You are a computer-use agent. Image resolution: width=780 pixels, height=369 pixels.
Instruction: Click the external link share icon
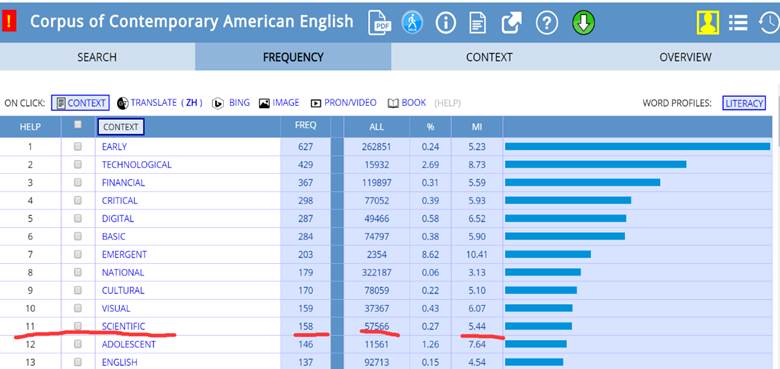[511, 23]
